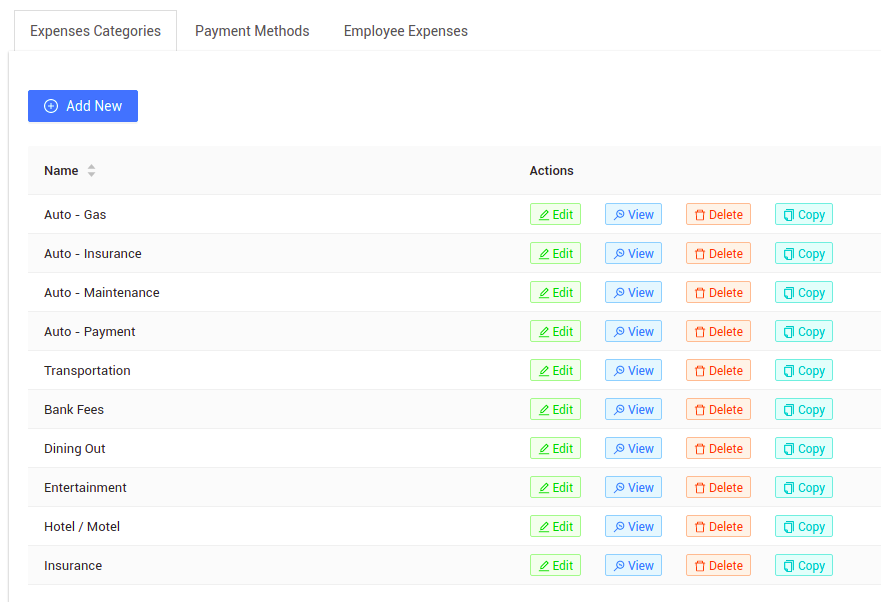This screenshot has width=881, height=602.
Task: View the Transportation category
Action: click(633, 370)
